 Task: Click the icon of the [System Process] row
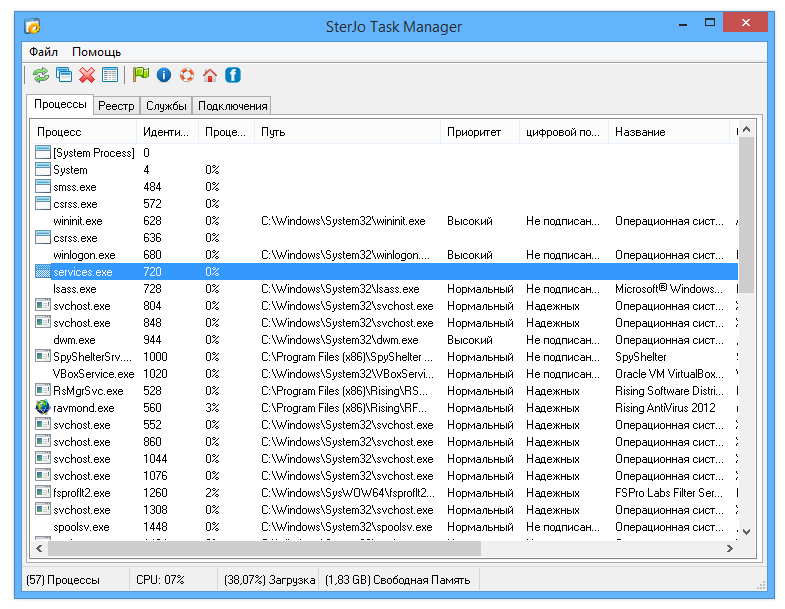point(43,152)
